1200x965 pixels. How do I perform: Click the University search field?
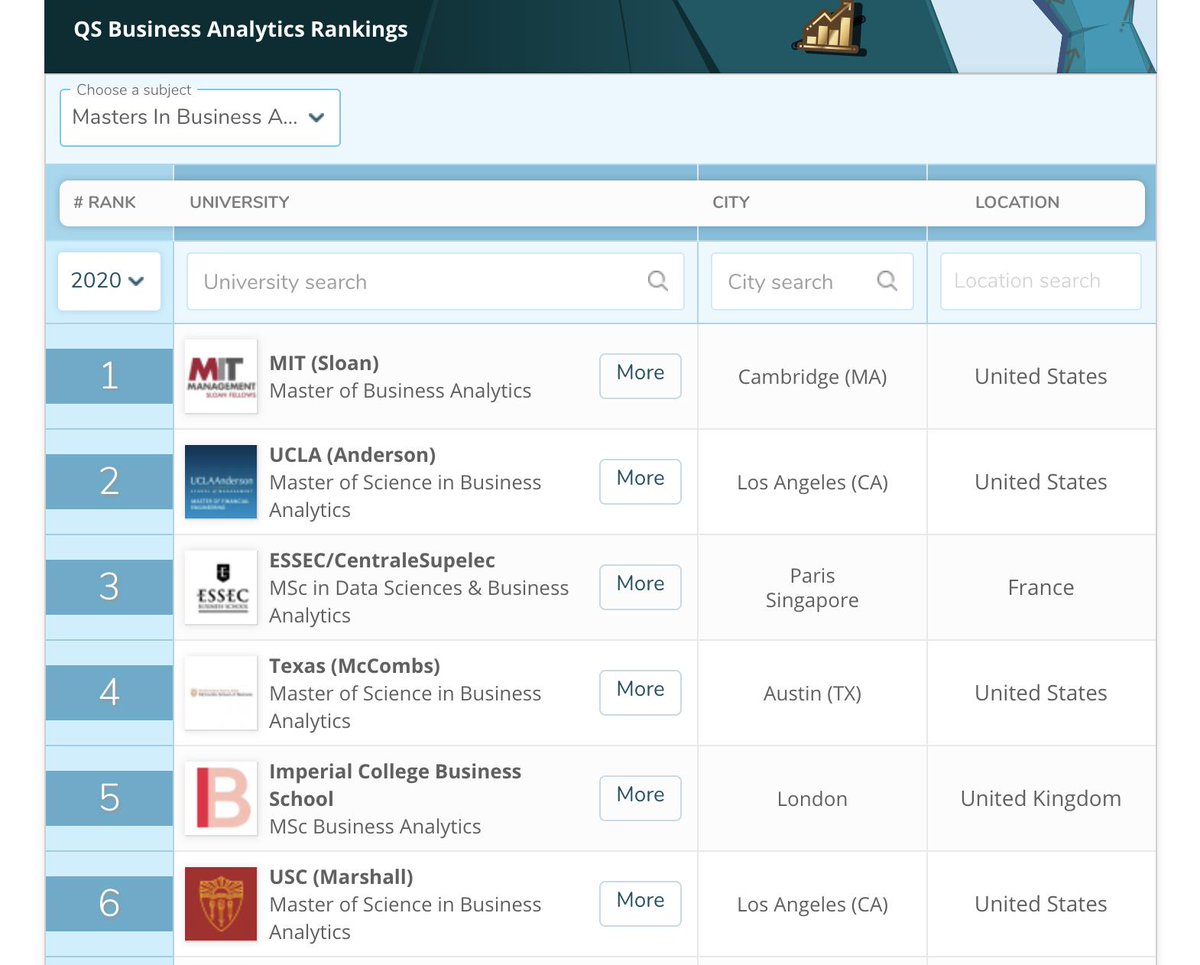click(x=435, y=281)
